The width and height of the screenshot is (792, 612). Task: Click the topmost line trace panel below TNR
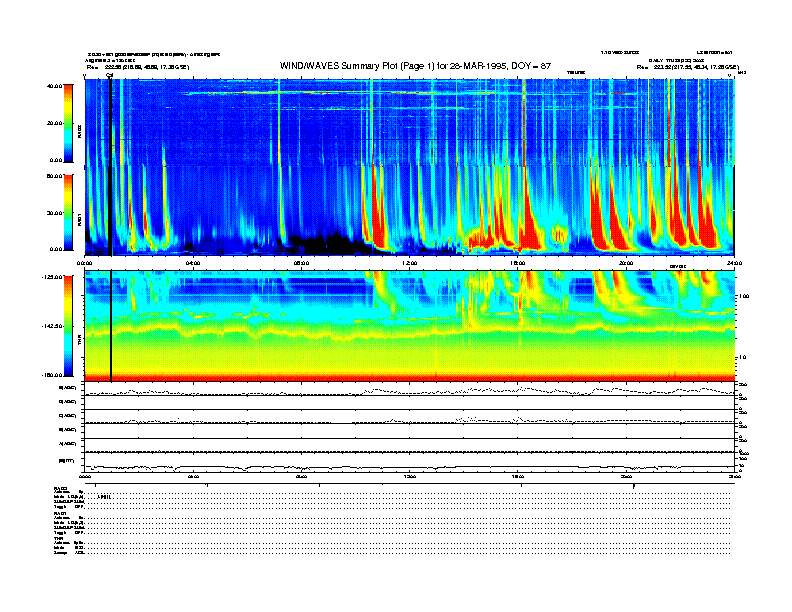(410, 389)
